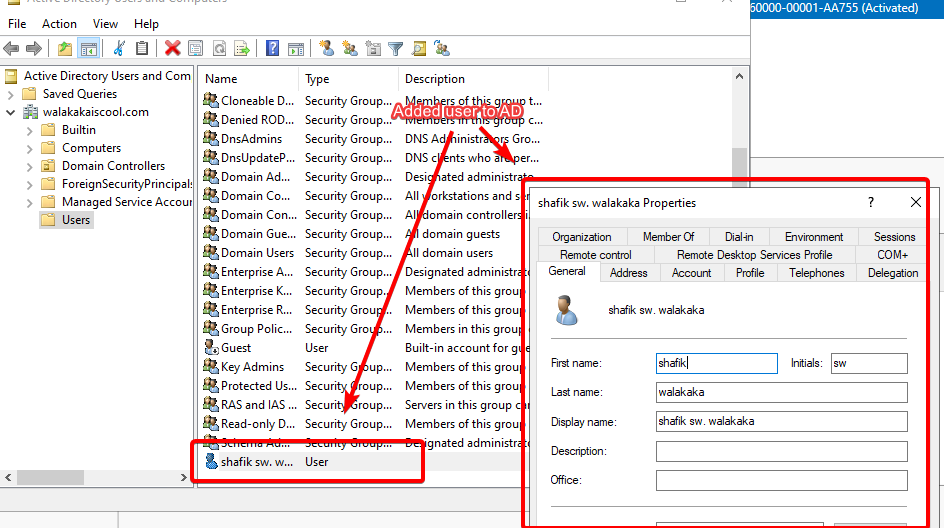
Task: Open the File menu
Action: tap(17, 24)
